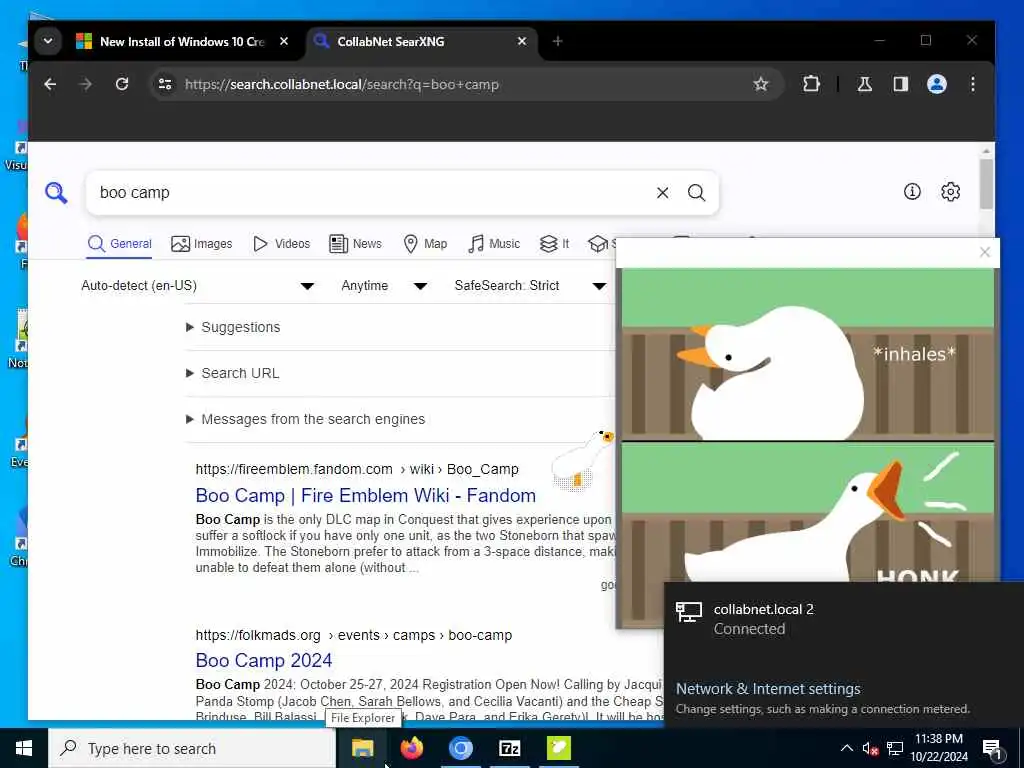Open the browser three-dot menu
Image resolution: width=1024 pixels, height=768 pixels.
pos(972,84)
